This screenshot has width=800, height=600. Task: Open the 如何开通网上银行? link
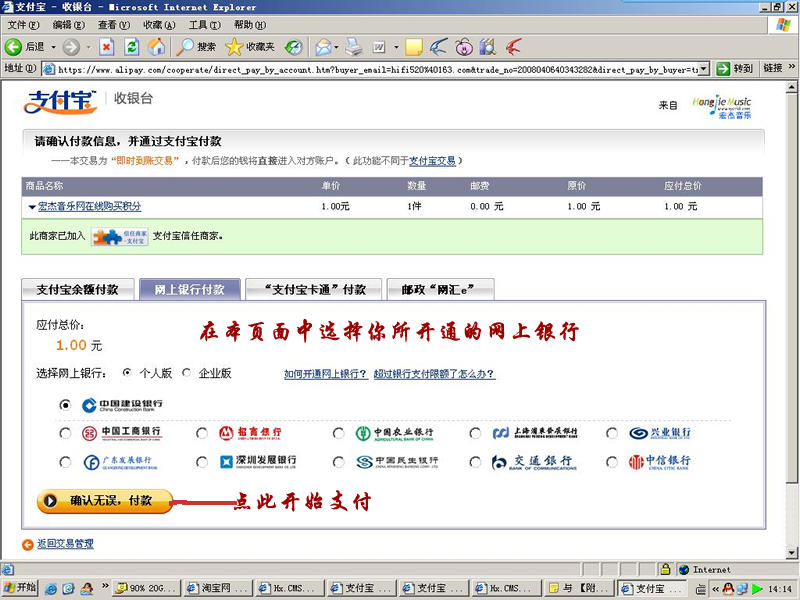[326, 373]
